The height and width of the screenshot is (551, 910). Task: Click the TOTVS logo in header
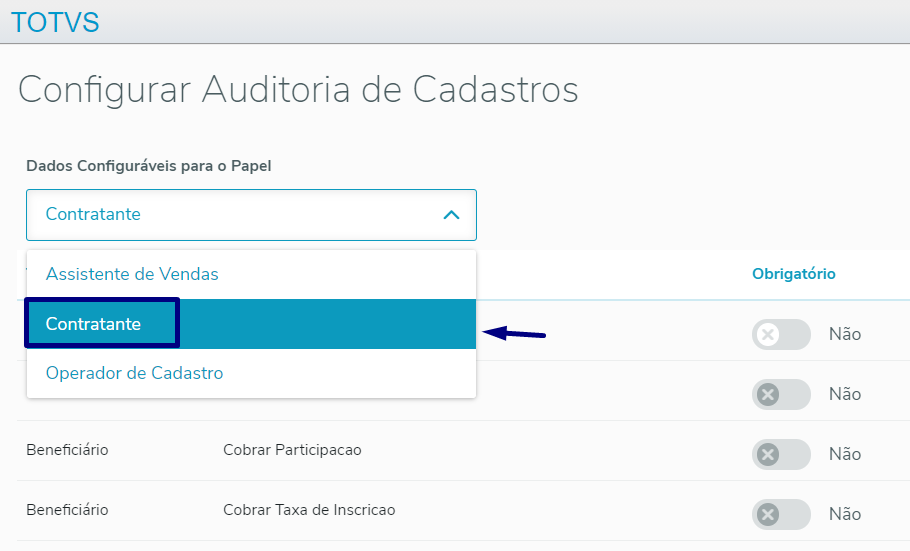(55, 23)
